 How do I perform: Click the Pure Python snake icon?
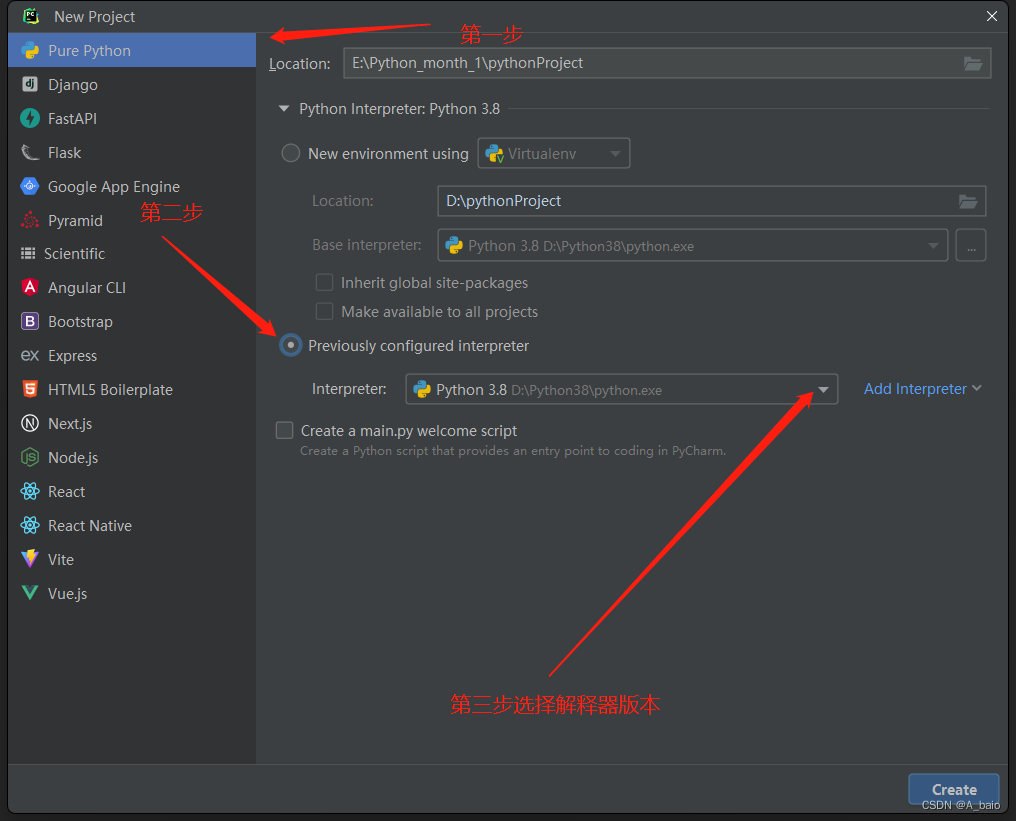(30, 51)
